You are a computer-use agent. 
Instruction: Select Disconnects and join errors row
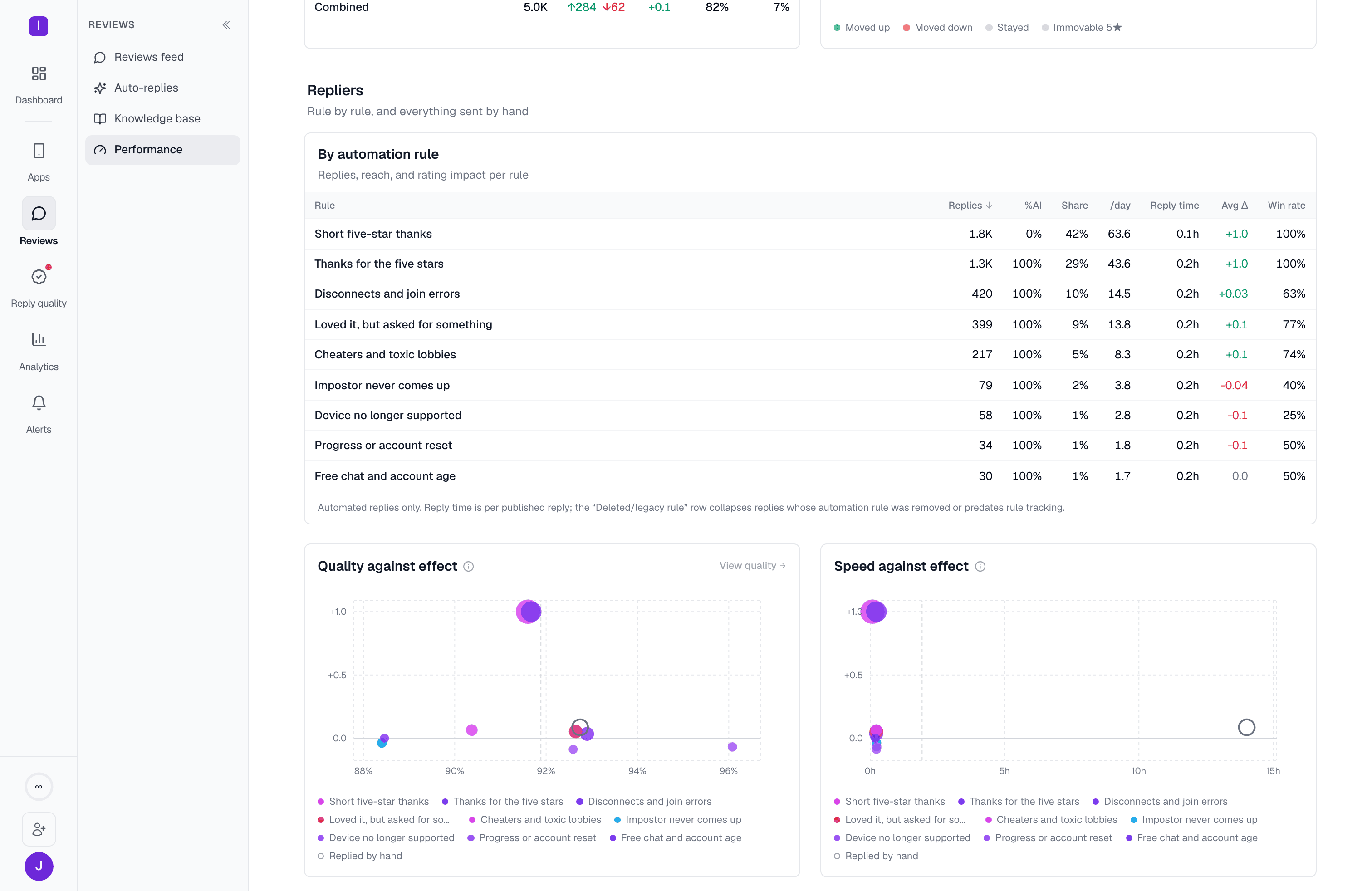[x=810, y=294]
